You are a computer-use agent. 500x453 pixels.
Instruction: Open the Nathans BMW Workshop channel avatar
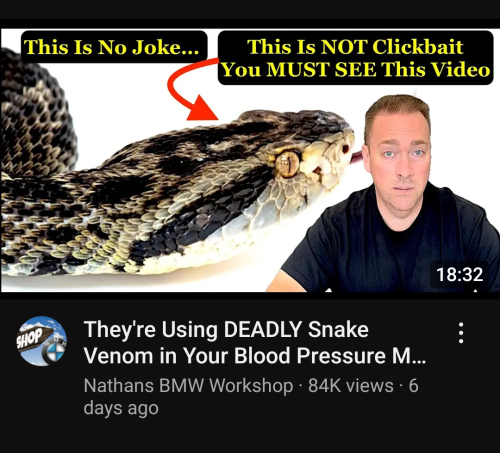pos(42,341)
